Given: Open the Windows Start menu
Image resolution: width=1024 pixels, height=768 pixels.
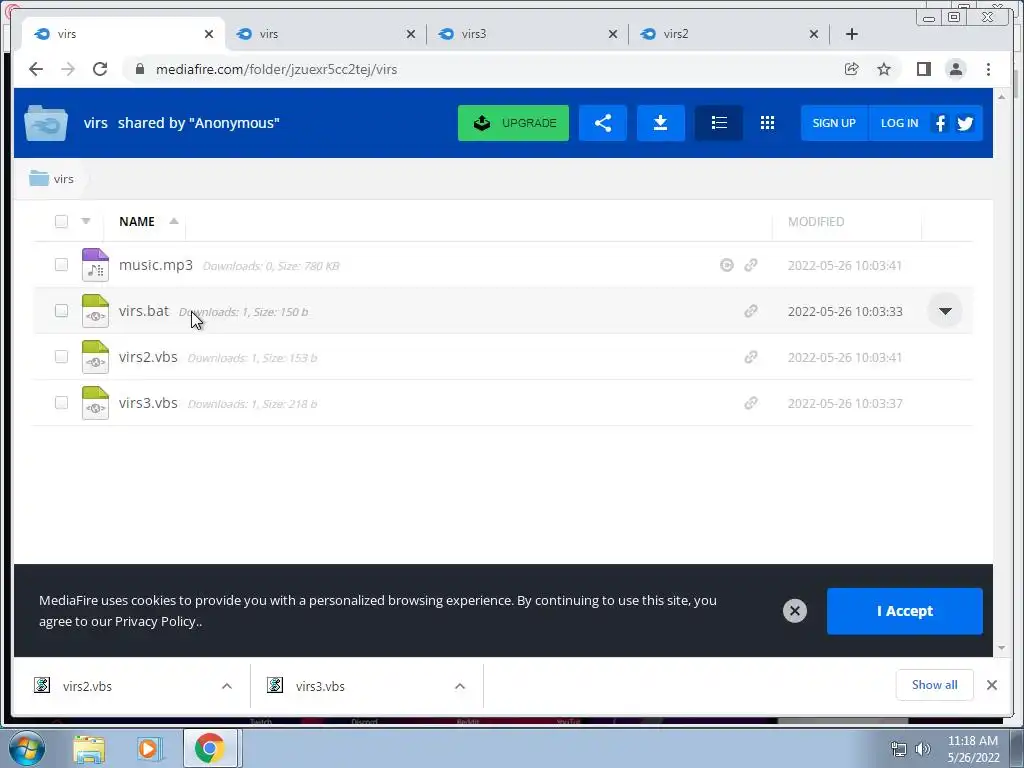Looking at the screenshot, I should coord(27,748).
